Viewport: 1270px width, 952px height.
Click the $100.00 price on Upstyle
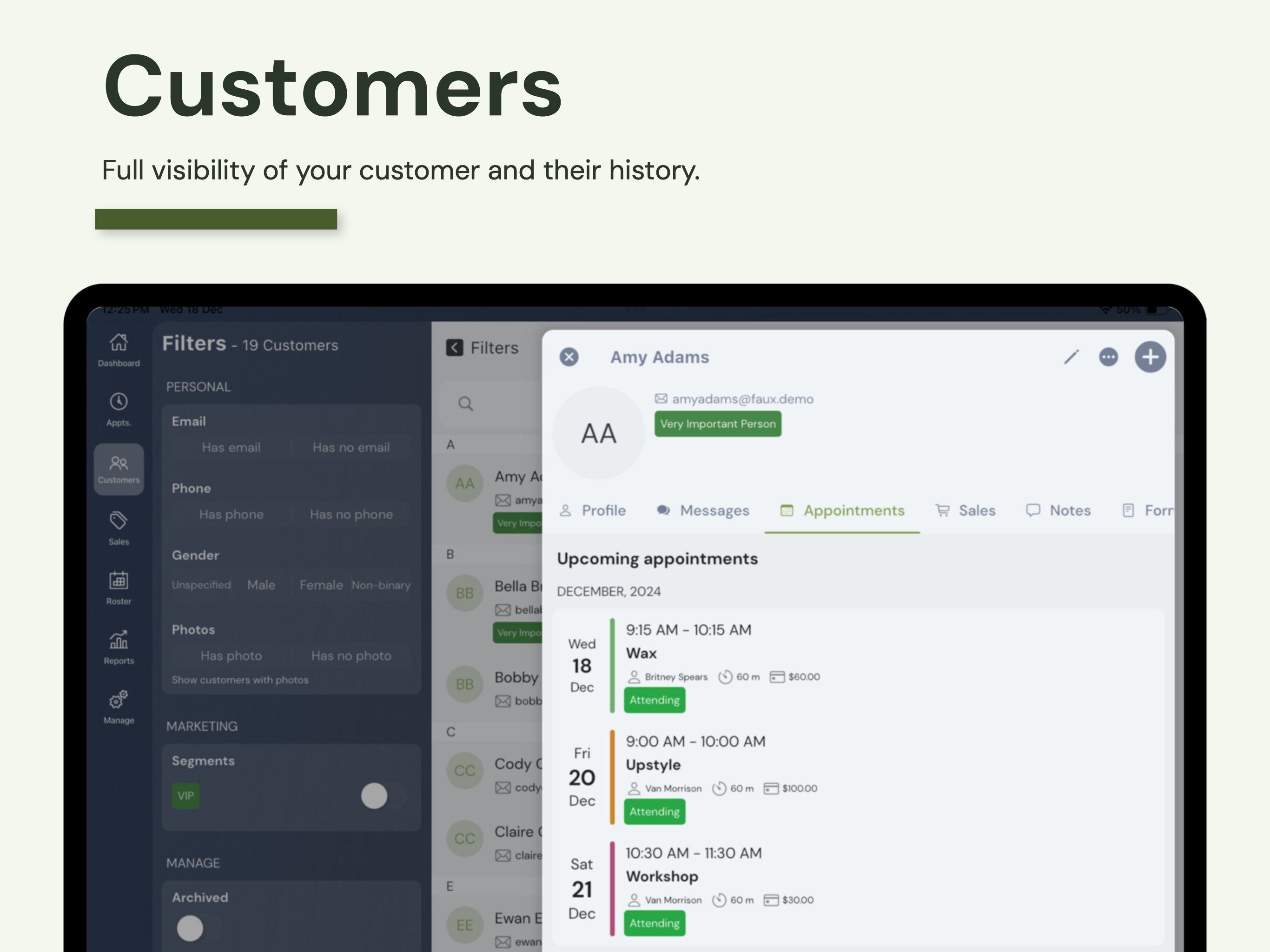[x=800, y=788]
